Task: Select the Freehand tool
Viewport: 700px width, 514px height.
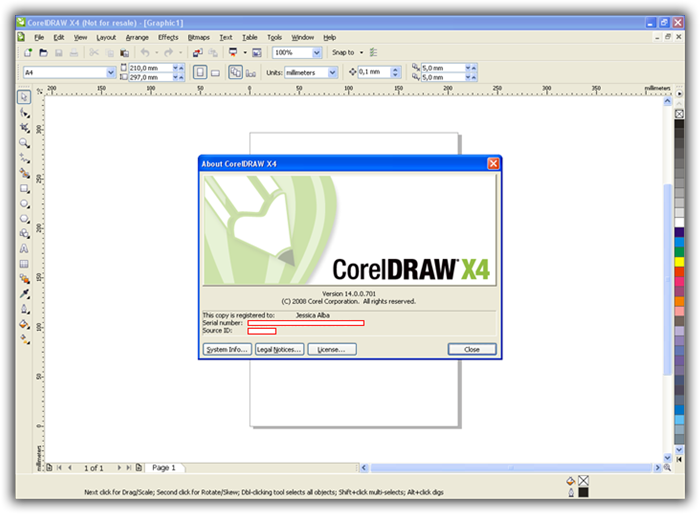Action: coord(24,159)
